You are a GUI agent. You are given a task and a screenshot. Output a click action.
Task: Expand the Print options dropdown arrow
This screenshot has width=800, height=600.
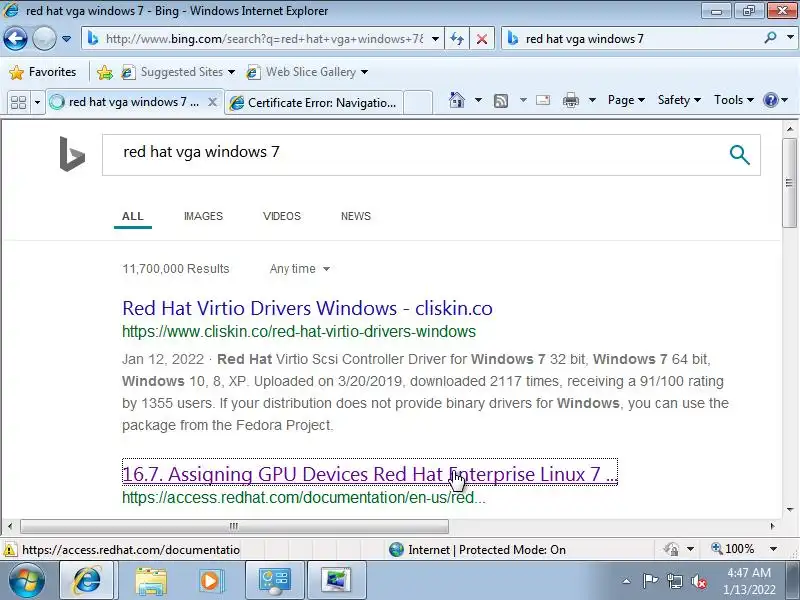point(592,100)
